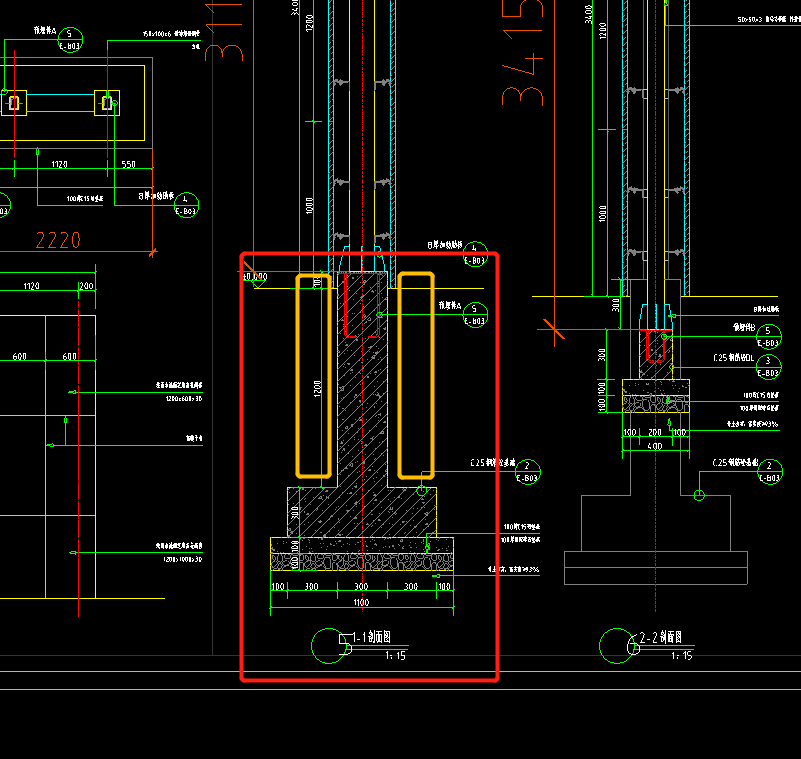Screen dimensions: 801x759
Task: Select the red dashed centerline in section 2-2
Action: (655, 306)
